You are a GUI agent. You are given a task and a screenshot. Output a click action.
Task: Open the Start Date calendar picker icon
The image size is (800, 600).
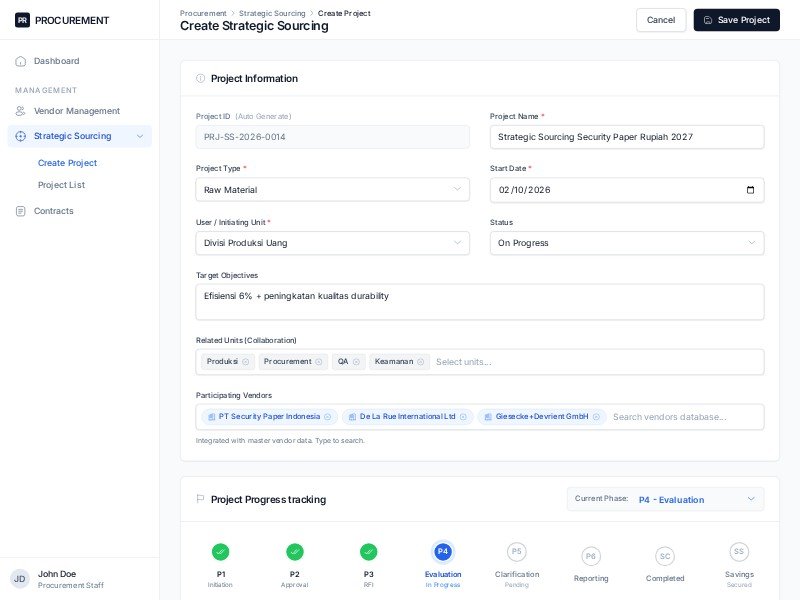click(x=750, y=190)
